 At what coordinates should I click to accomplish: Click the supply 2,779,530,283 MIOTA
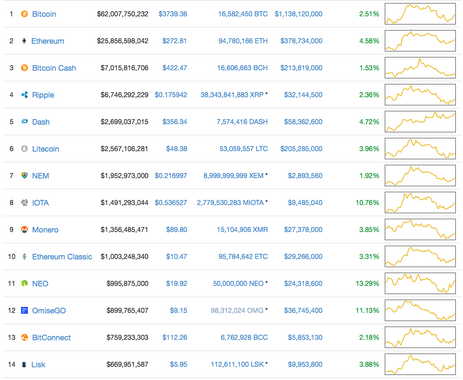230,203
